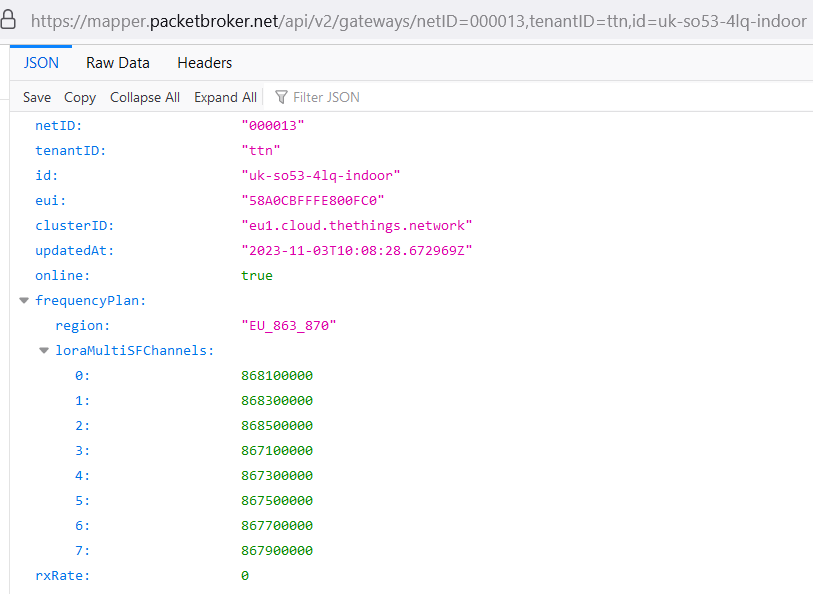Screen dimensions: 813x594
Task: Switch to the Raw Data tab
Action: (x=117, y=63)
